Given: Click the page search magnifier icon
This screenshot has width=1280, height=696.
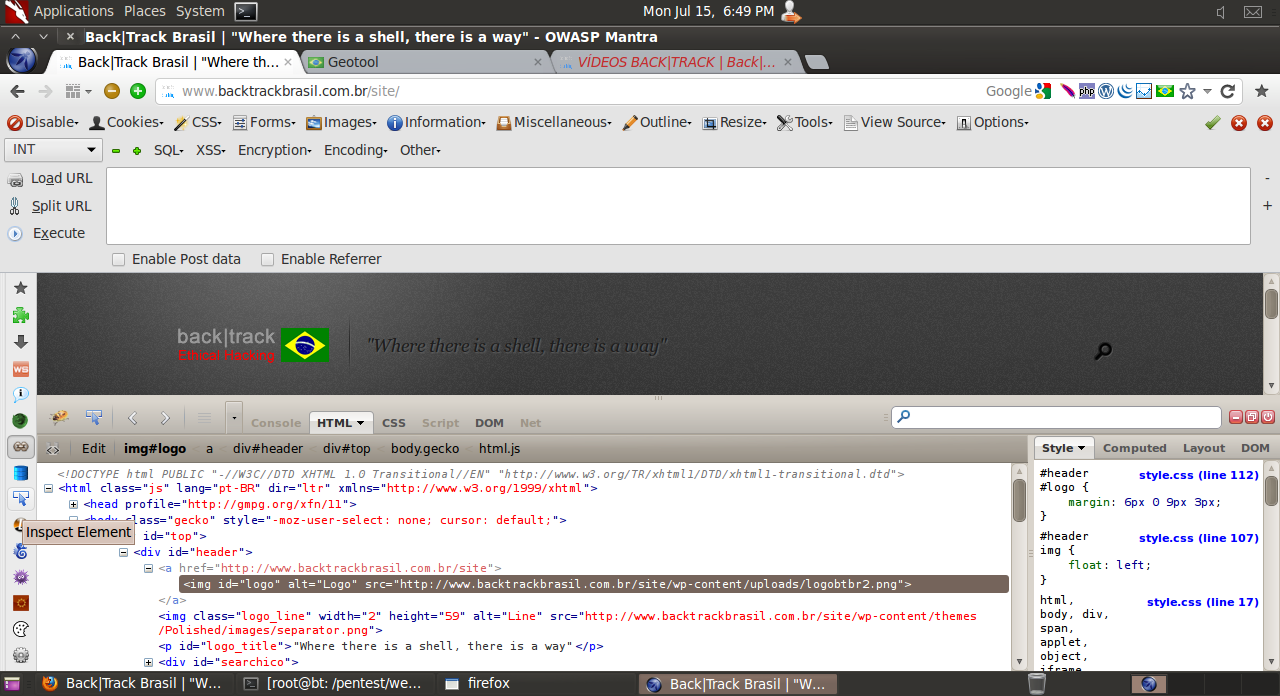Looking at the screenshot, I should [x=1103, y=351].
